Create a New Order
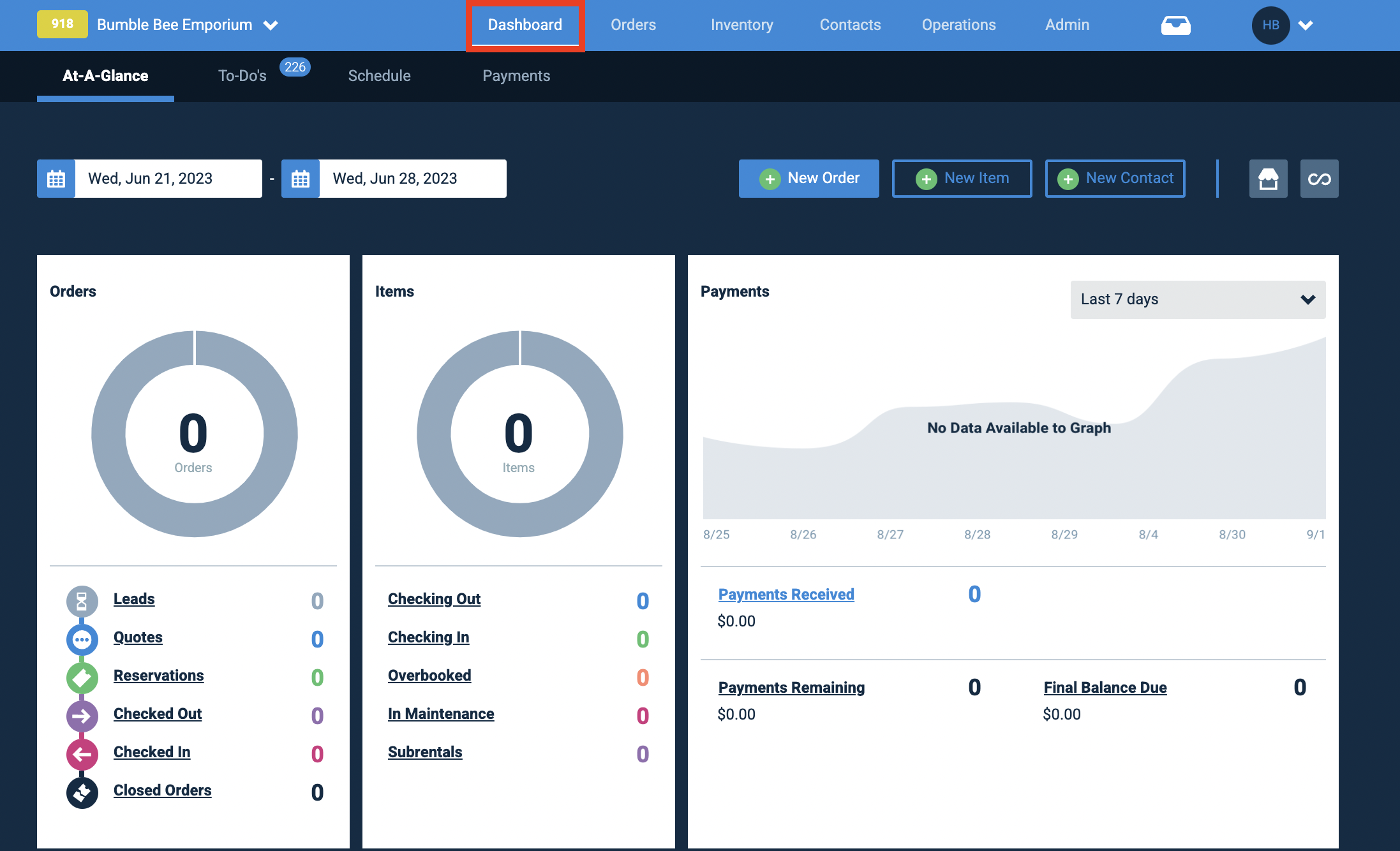 808,179
